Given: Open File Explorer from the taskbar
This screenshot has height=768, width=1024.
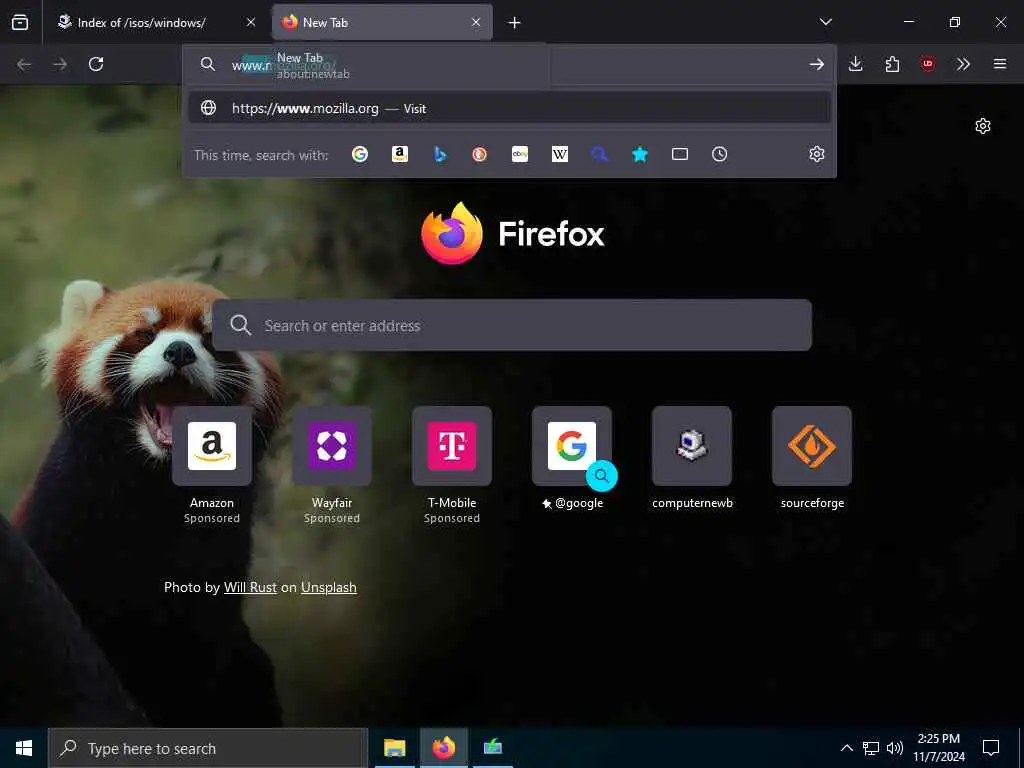Looking at the screenshot, I should point(394,748).
